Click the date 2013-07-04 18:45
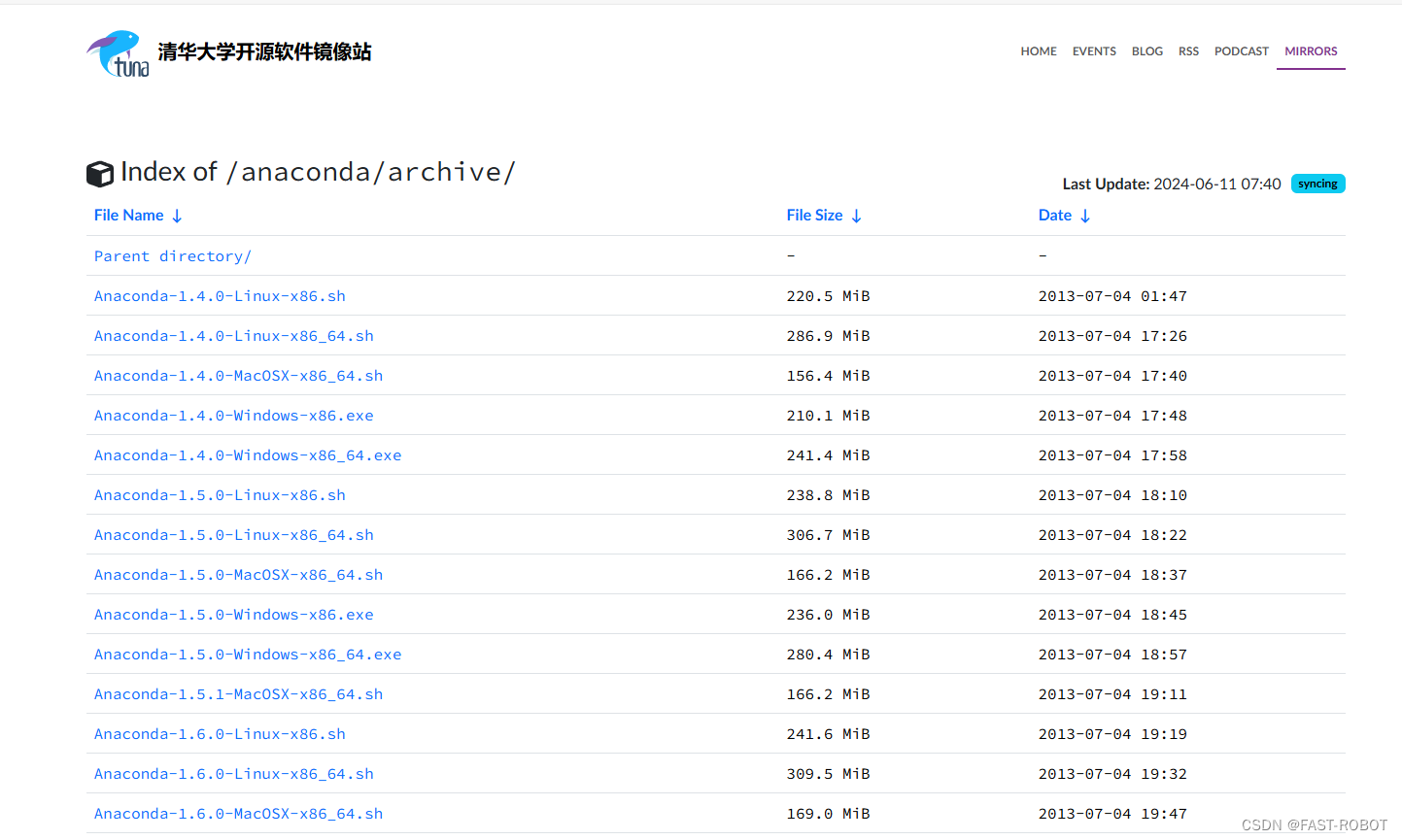Image resolution: width=1402 pixels, height=840 pixels. 1112,615
